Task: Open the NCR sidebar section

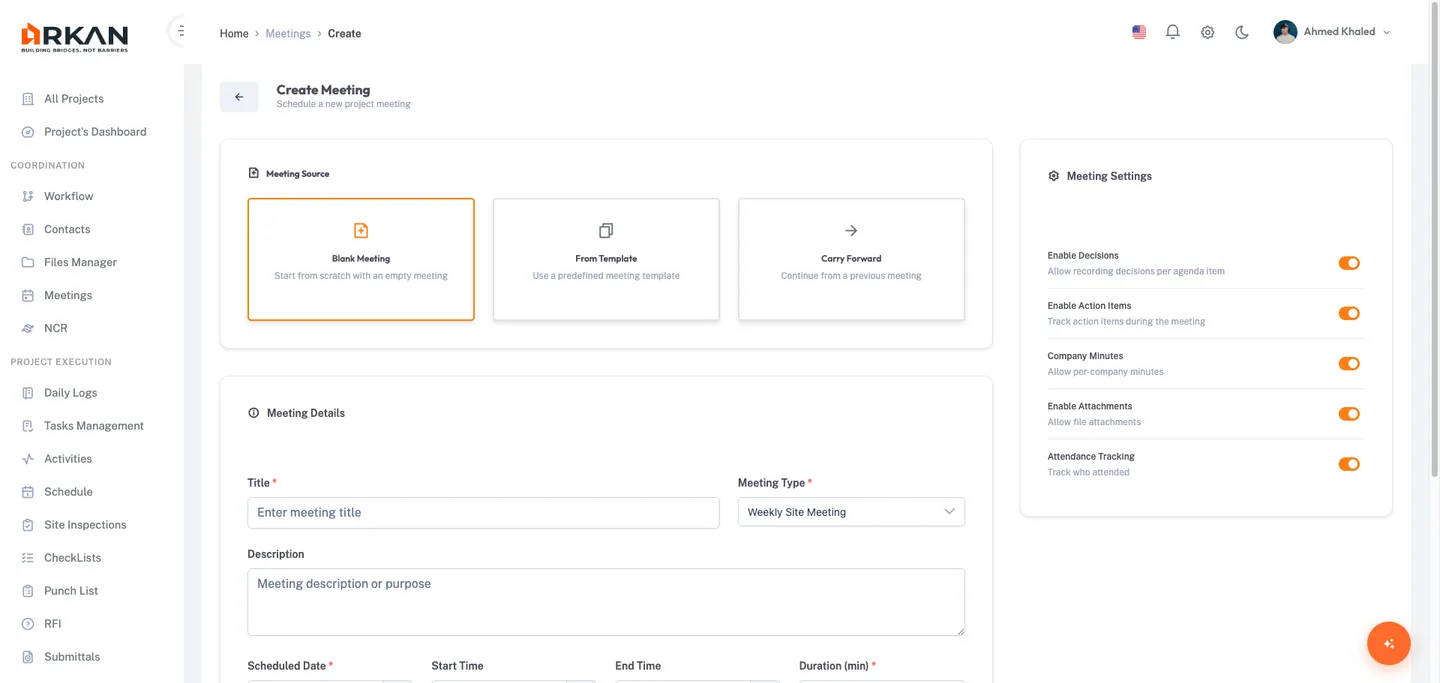Action: 56,327
